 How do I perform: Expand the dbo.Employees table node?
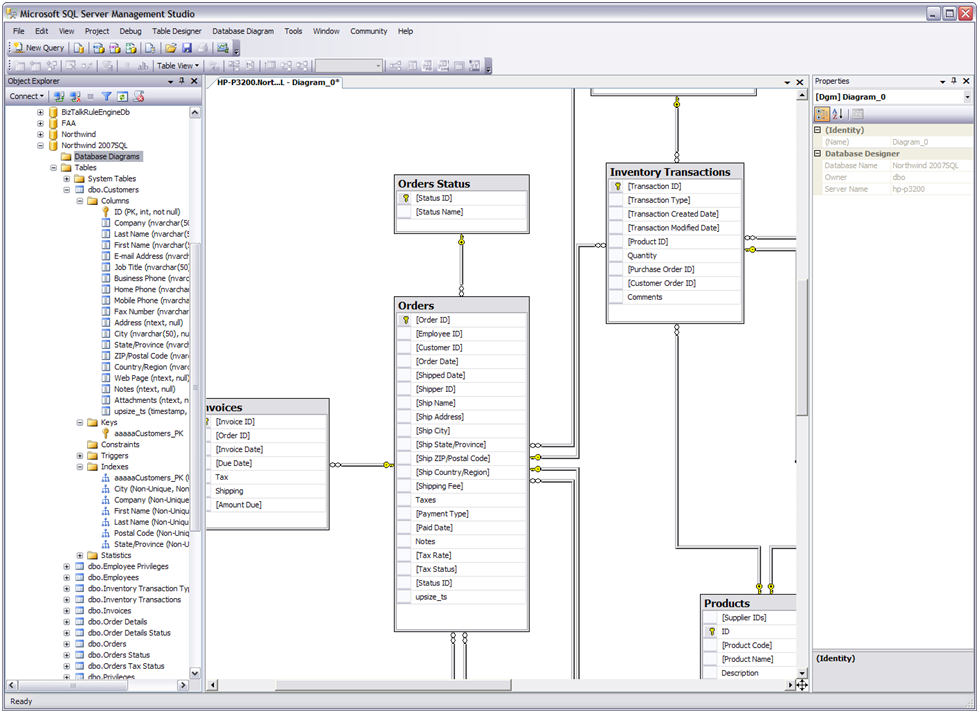67,578
